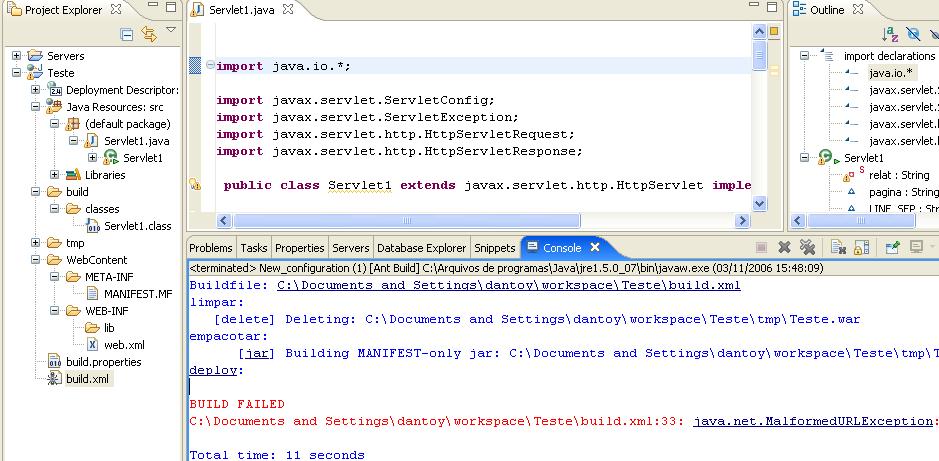The height and width of the screenshot is (461, 939).
Task: Sort Outline alphabetically with a-z icon
Action: coord(890,34)
